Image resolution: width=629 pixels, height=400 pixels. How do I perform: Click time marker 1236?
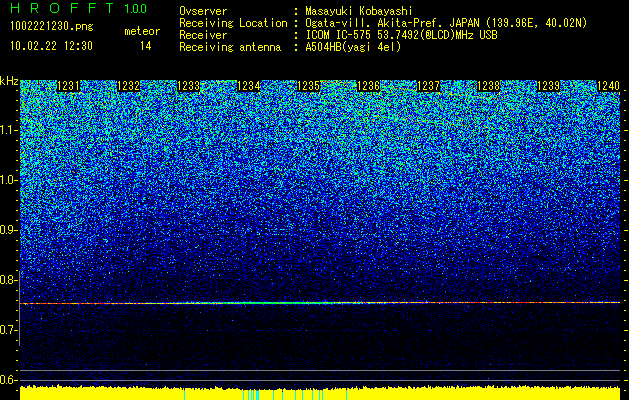368,86
